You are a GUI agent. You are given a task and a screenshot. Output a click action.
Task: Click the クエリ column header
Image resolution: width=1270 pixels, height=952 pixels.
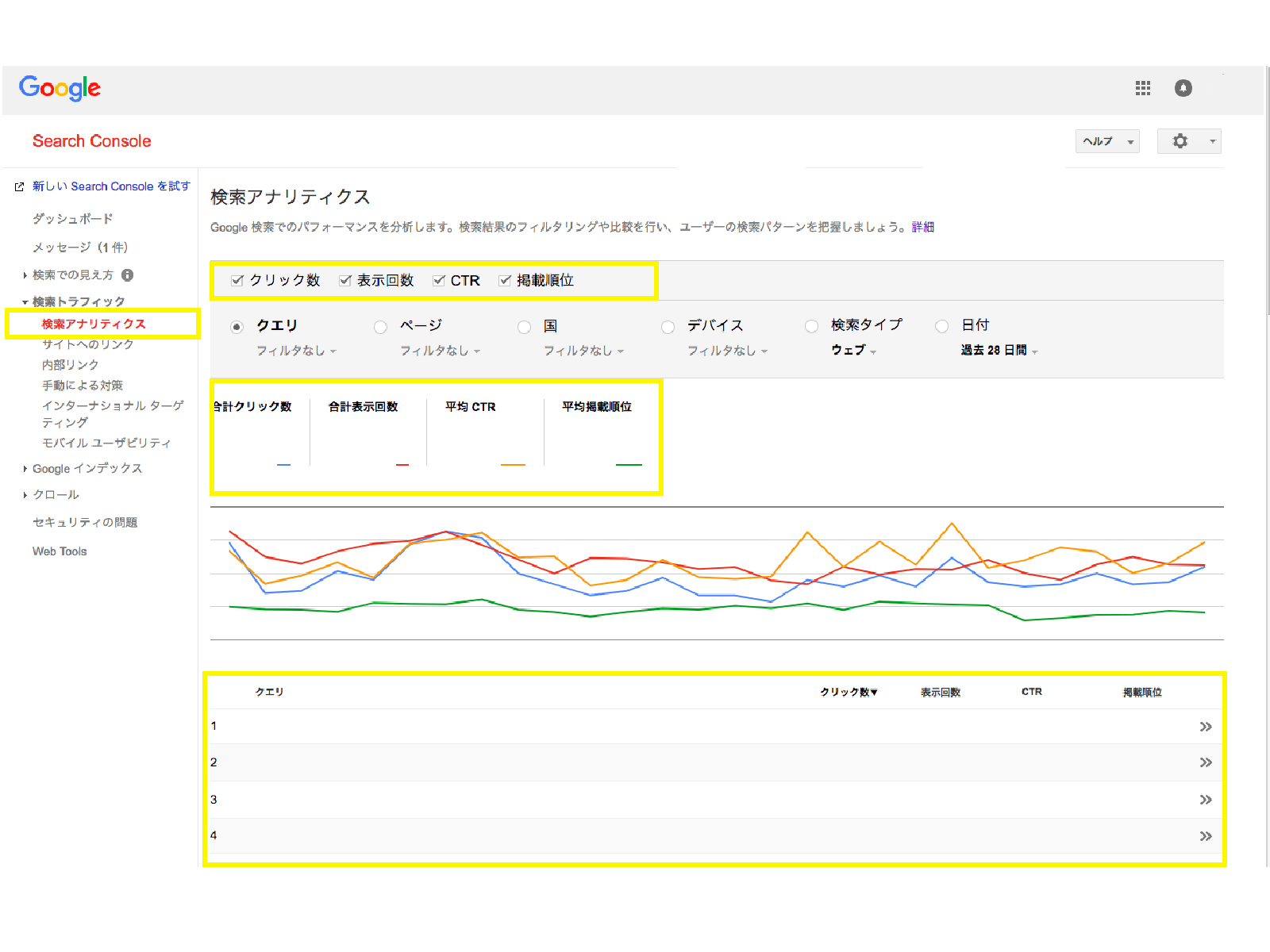click(269, 692)
